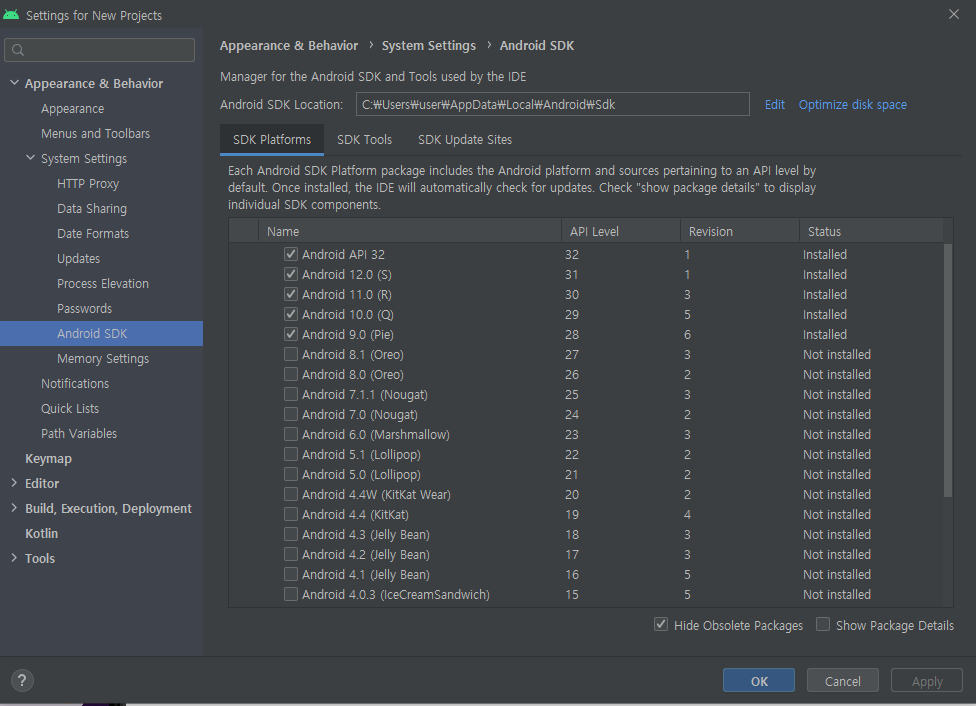Open the SDK Update Sites tab
The height and width of the screenshot is (706, 976).
coord(465,139)
